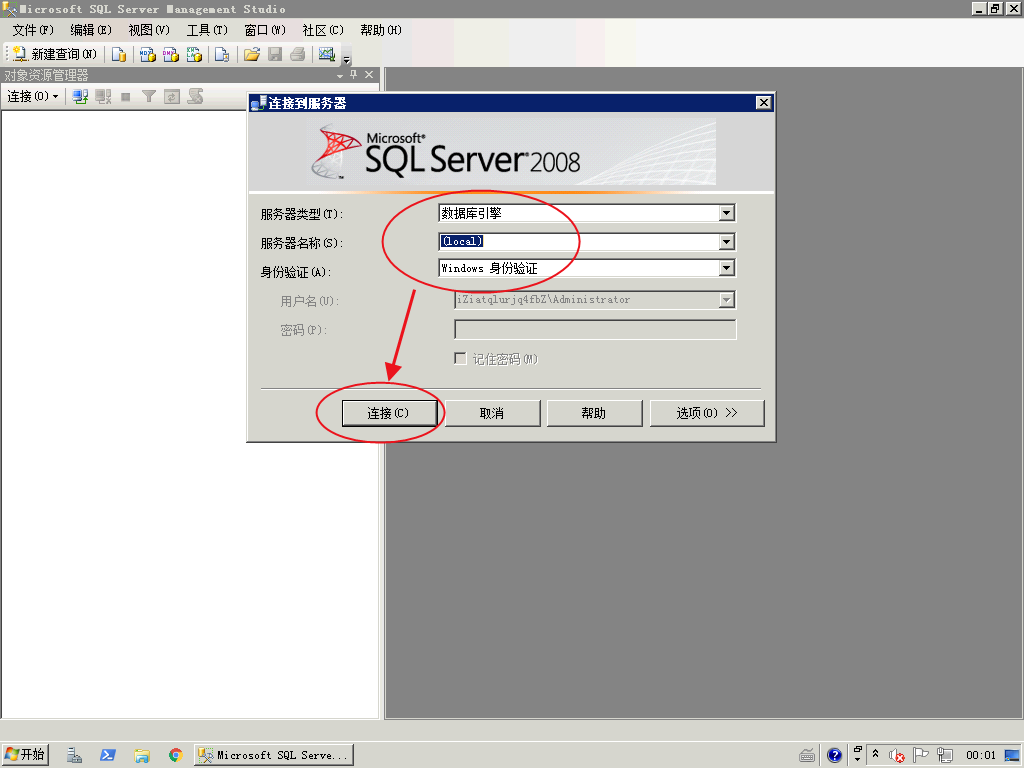
Task: Click the Open File folder icon
Action: coord(251,54)
